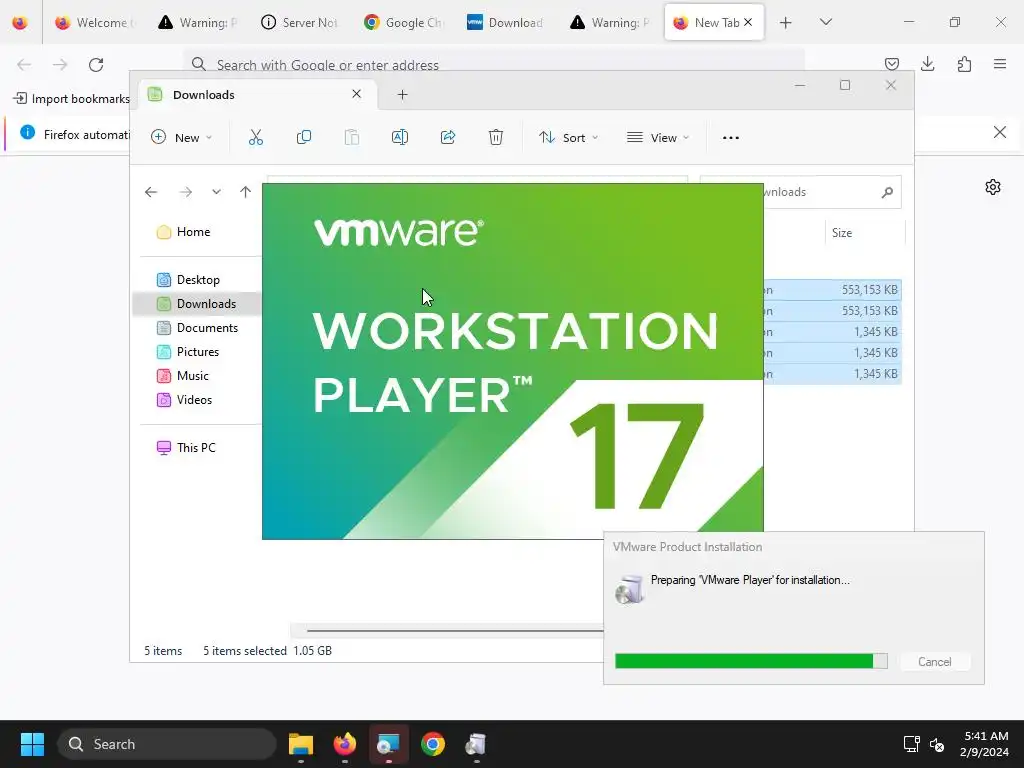Open Firefox hamburger application menu

(x=1000, y=64)
